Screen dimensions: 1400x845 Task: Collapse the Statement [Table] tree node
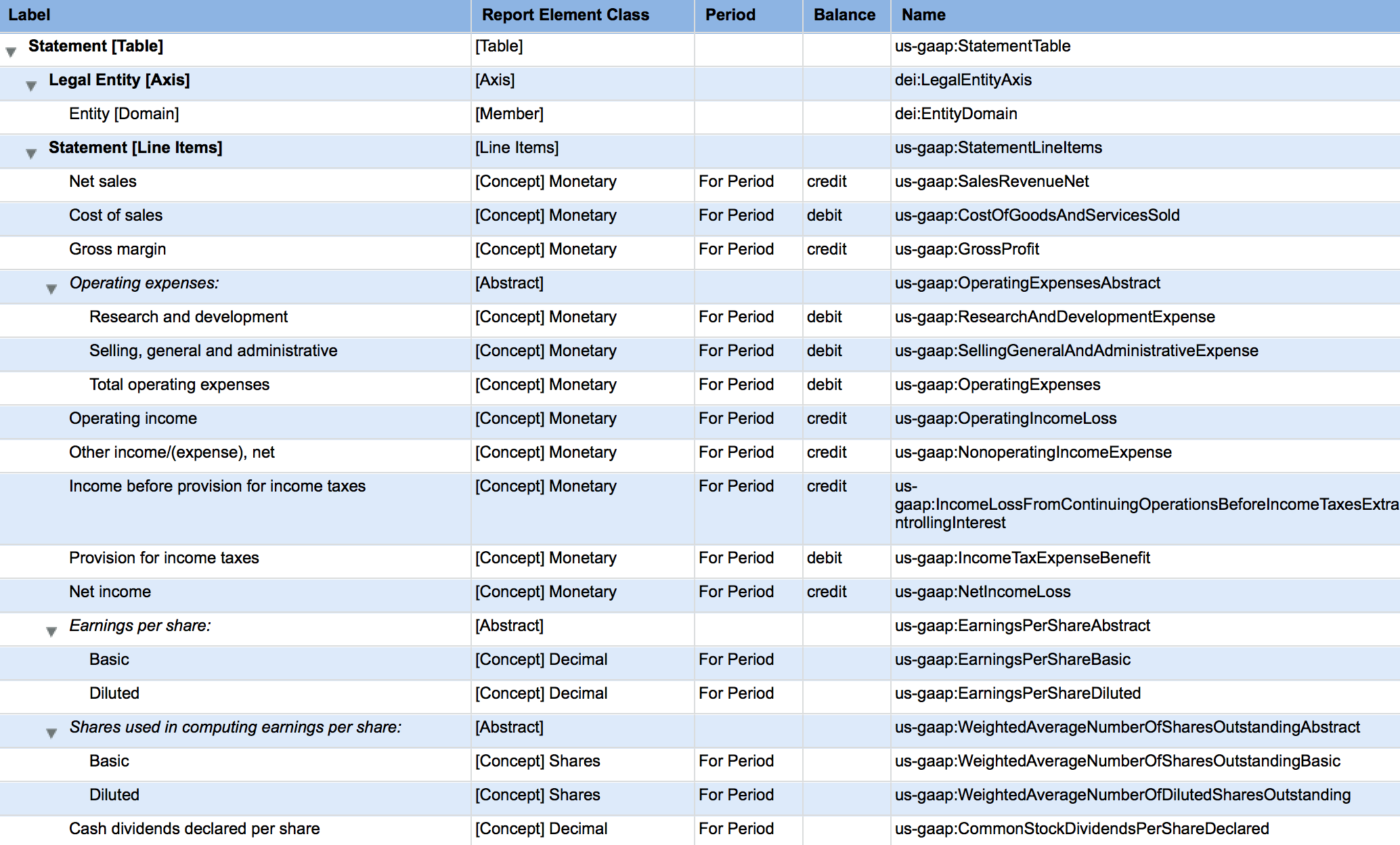[11, 51]
